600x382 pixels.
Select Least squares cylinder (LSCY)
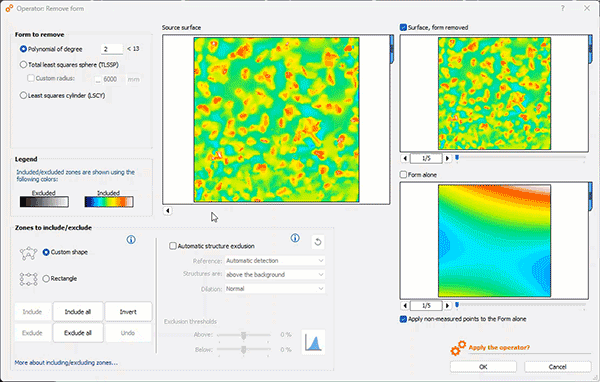point(23,95)
